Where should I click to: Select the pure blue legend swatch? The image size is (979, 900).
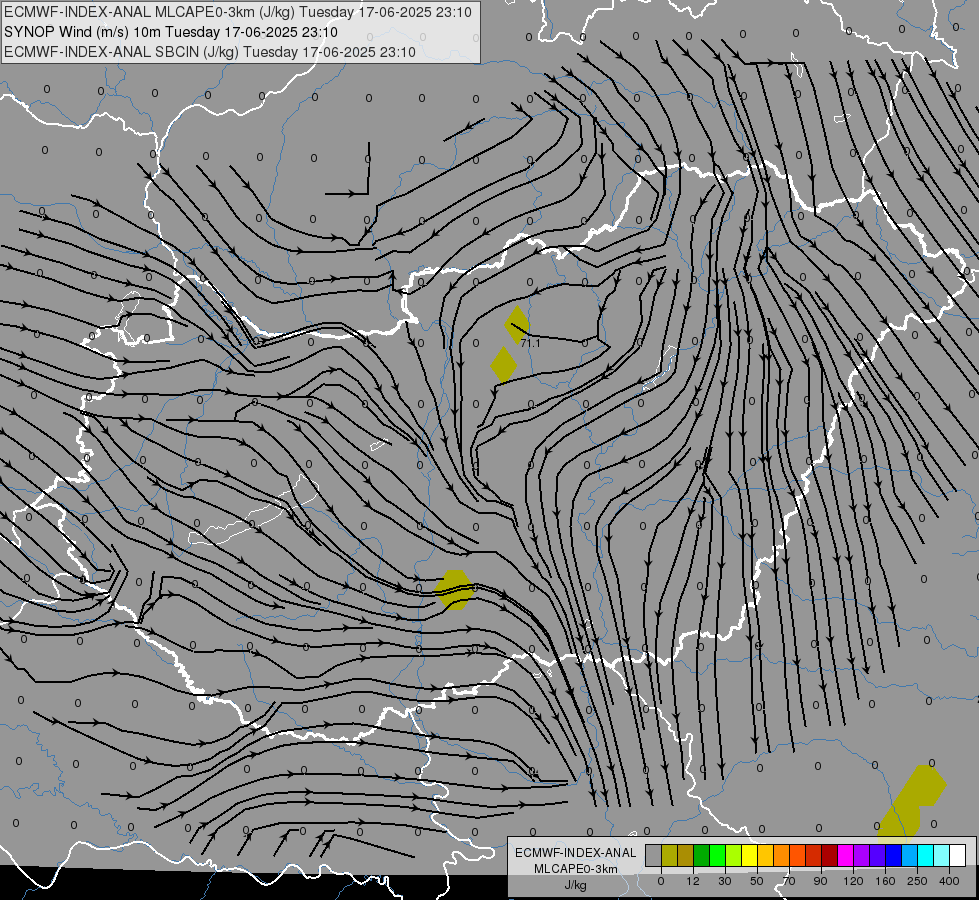894,856
